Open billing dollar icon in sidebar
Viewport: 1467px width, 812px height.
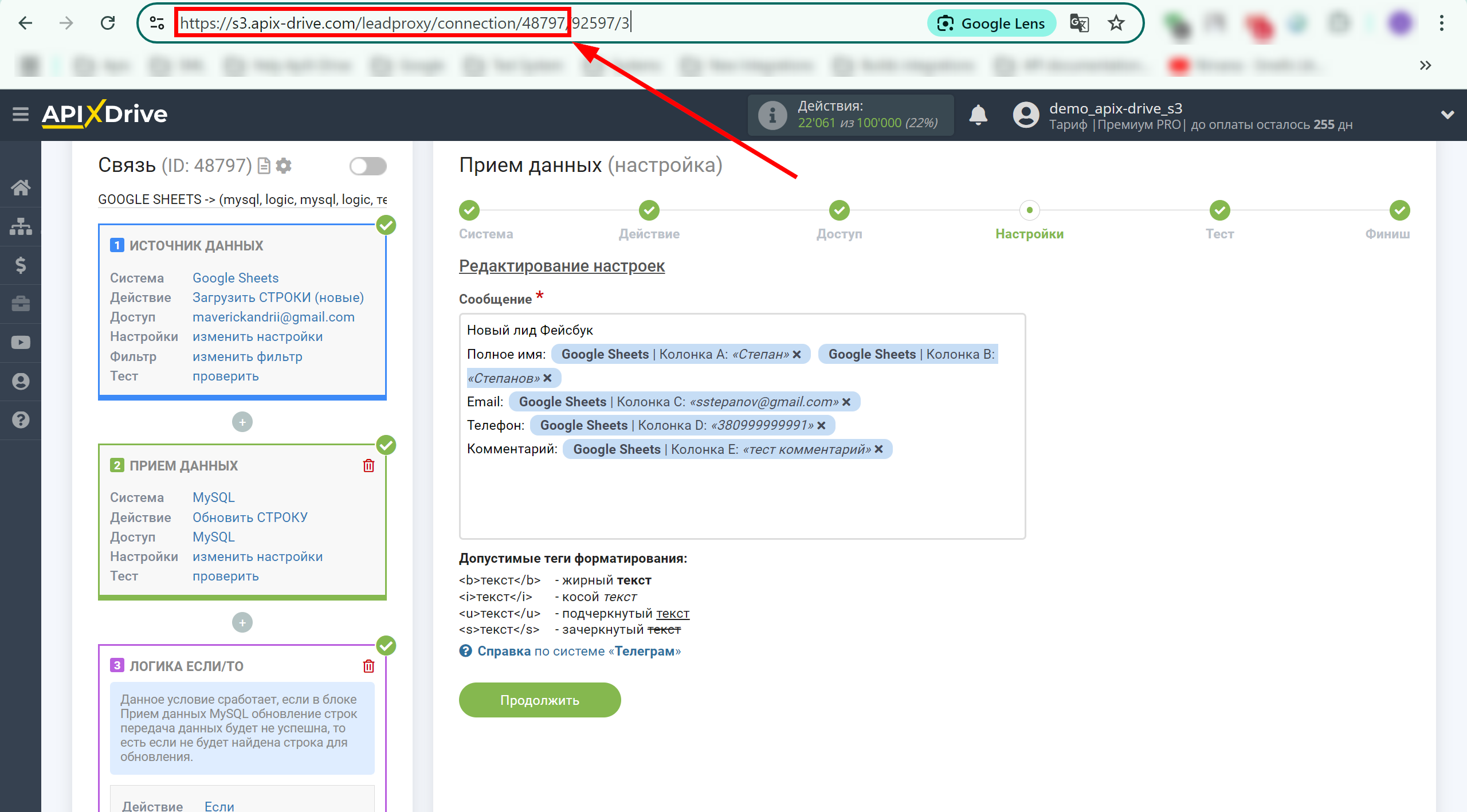[21, 265]
